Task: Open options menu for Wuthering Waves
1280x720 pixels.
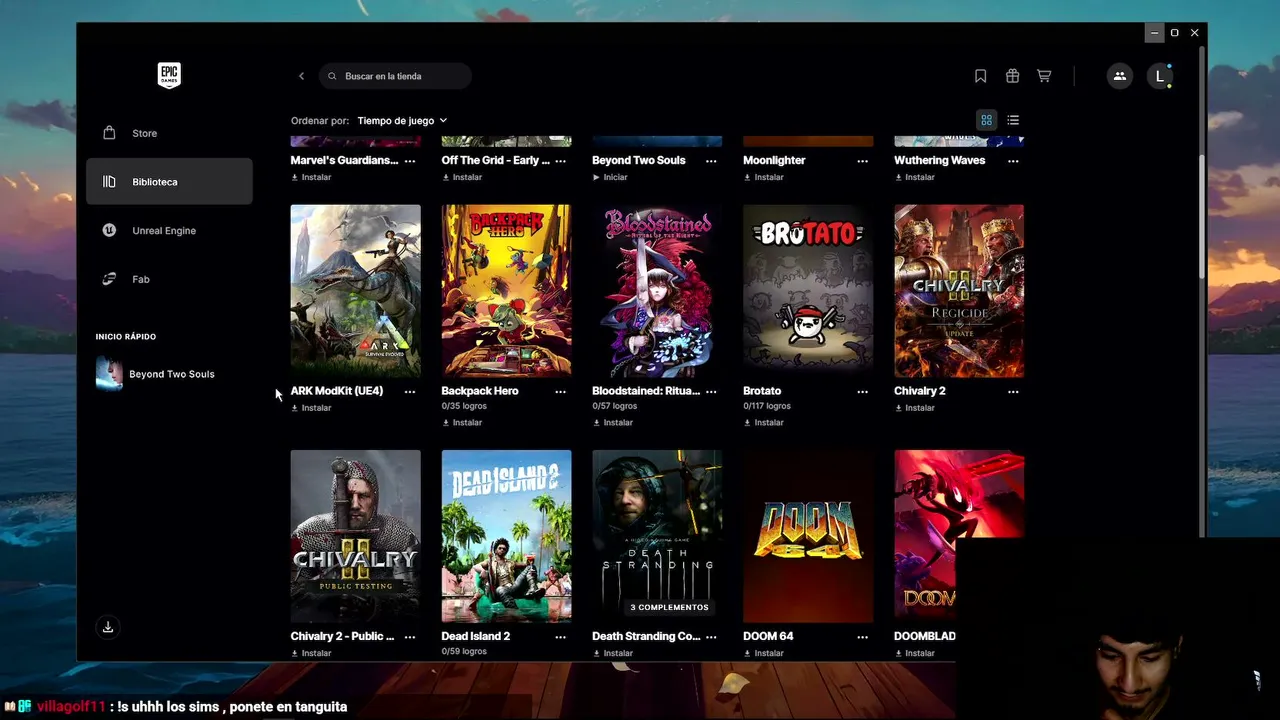Action: tap(1013, 160)
